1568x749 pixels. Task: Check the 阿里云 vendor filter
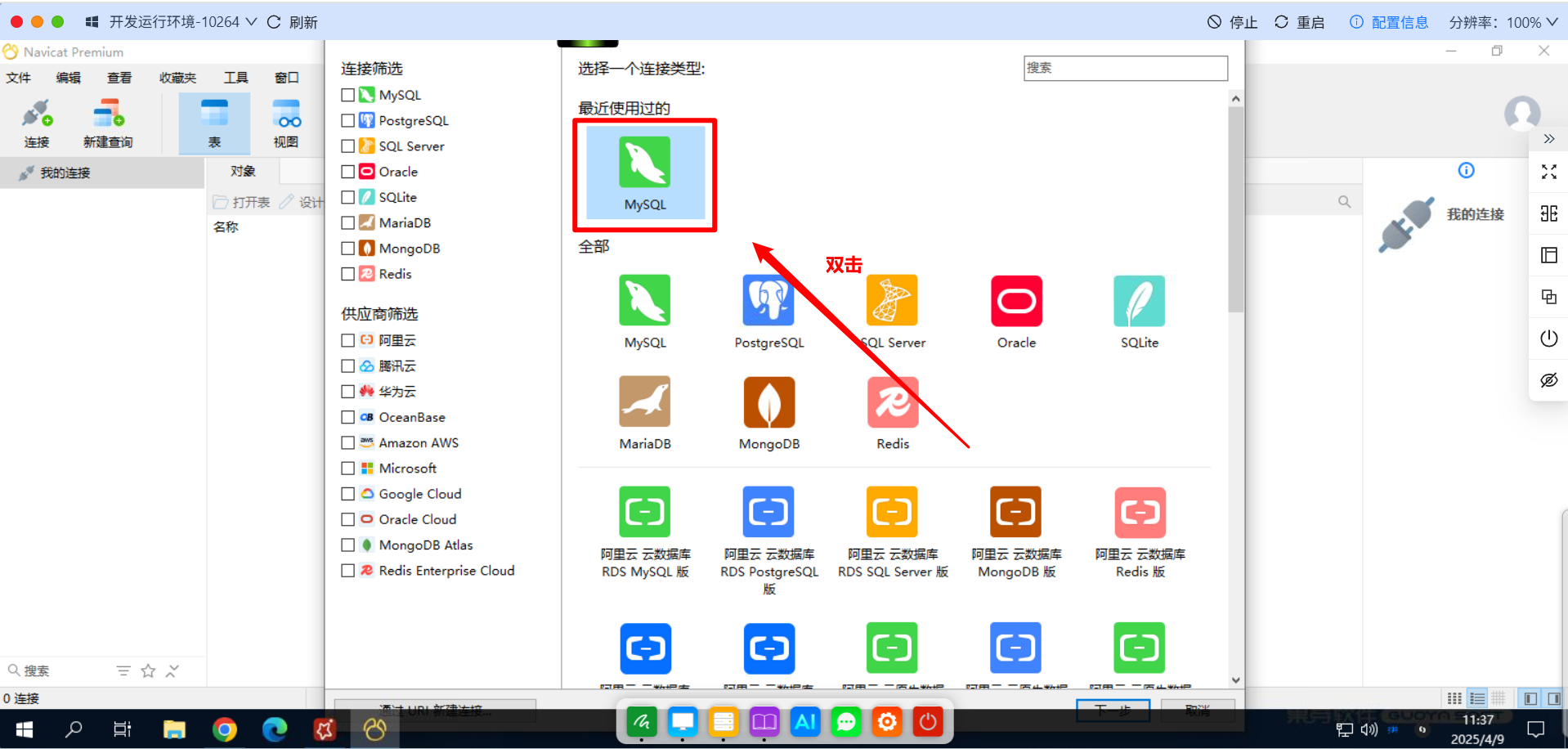point(347,340)
